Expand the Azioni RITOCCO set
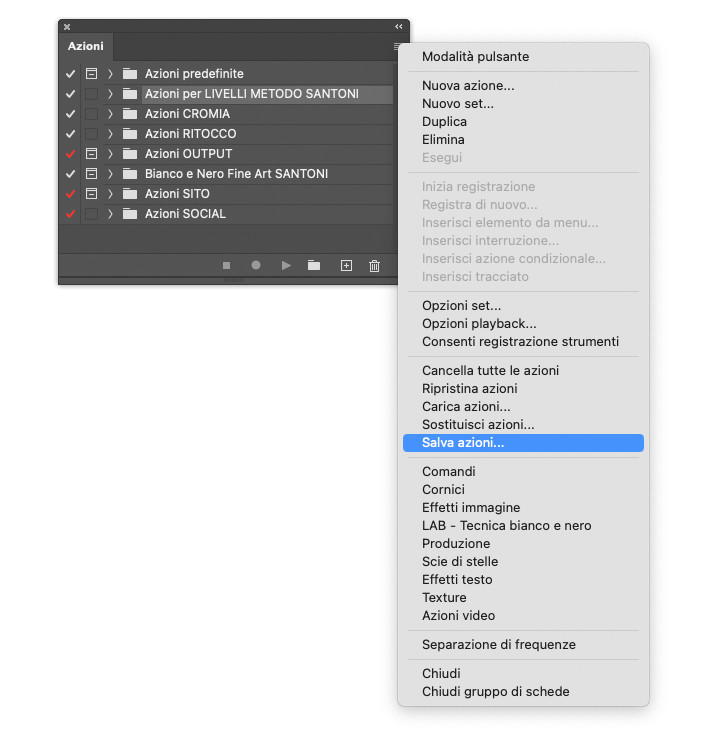The height and width of the screenshot is (729, 715). 111,134
